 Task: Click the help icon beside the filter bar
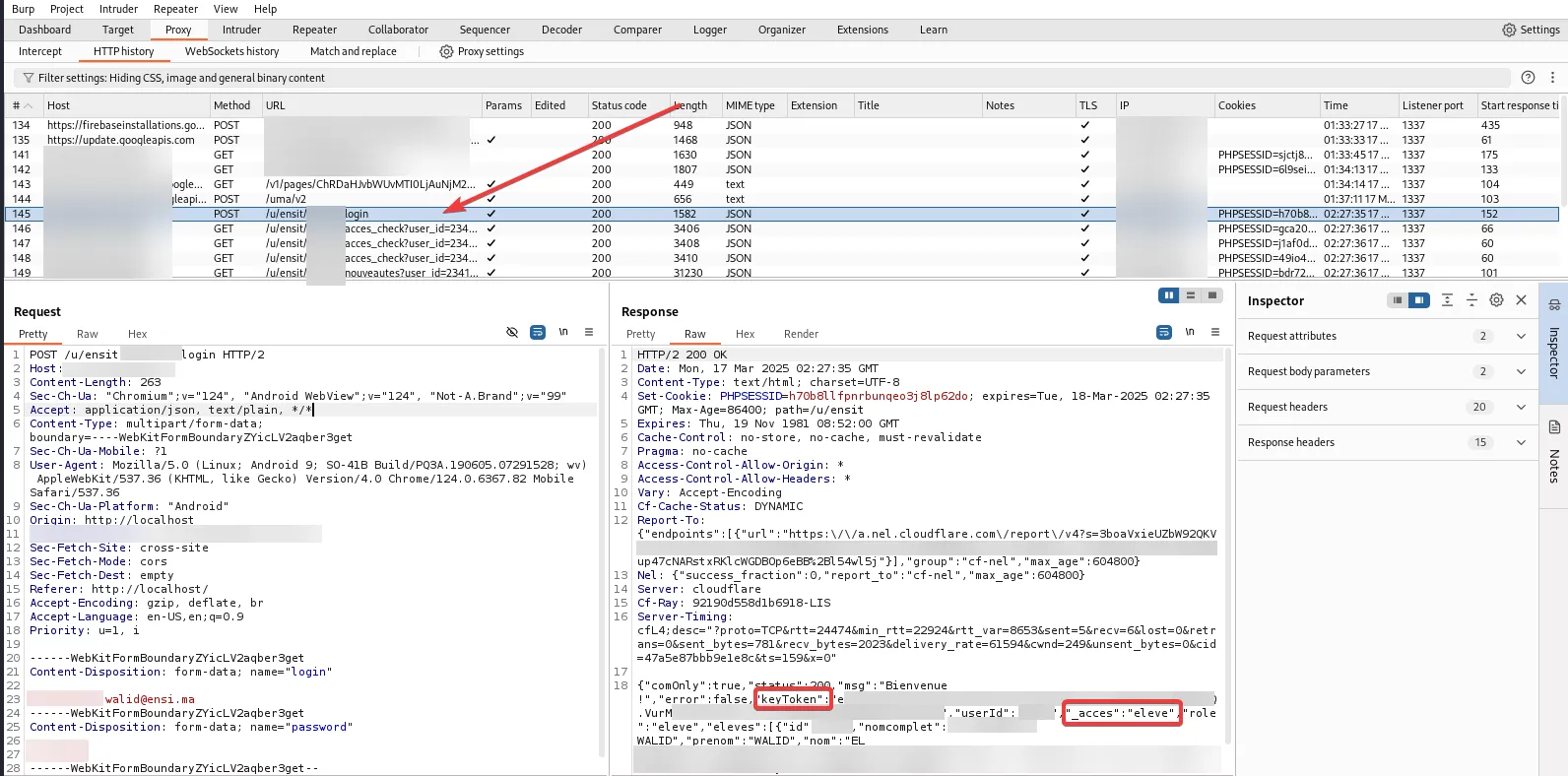[x=1528, y=78]
